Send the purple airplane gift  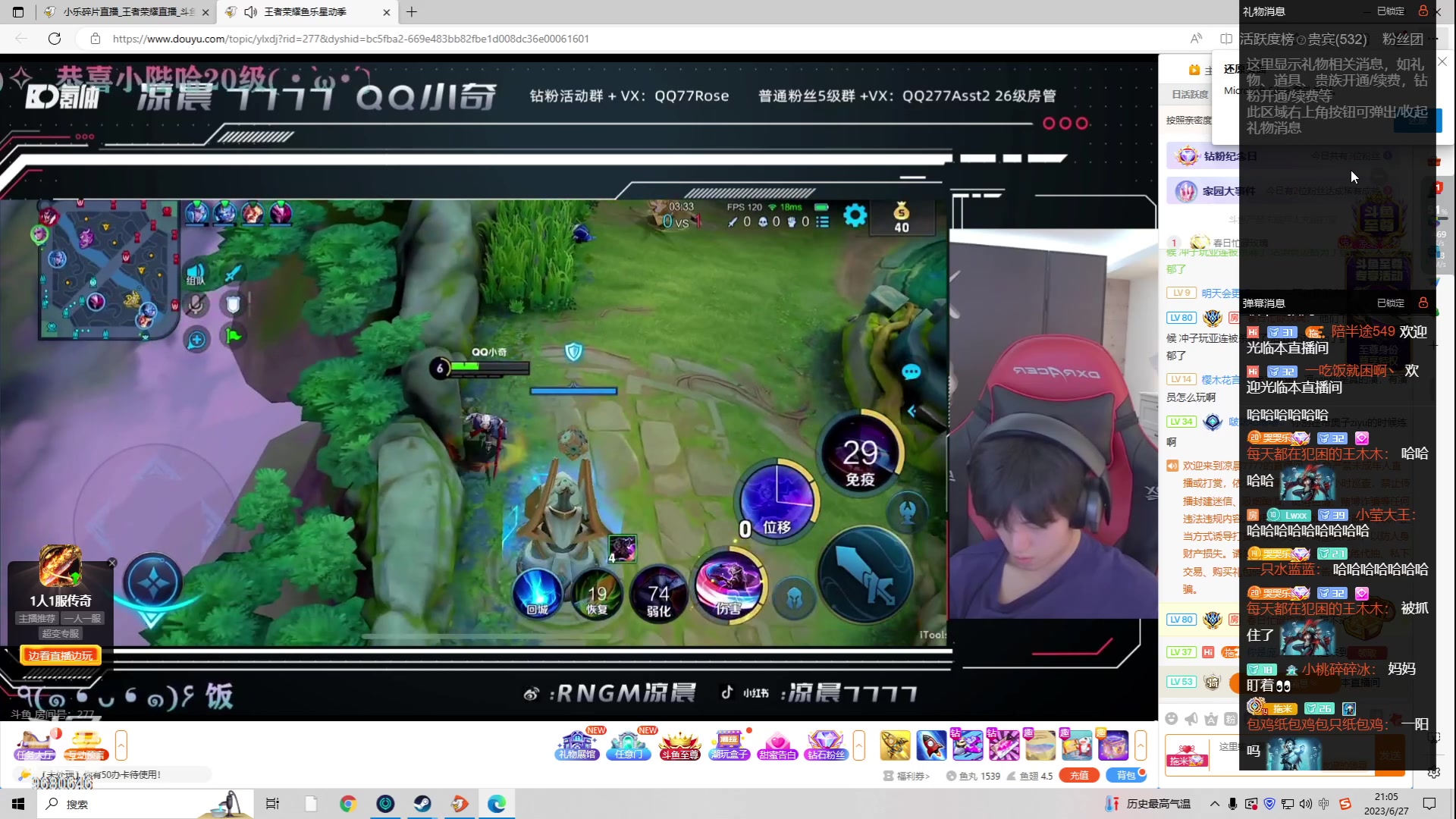pos(968,745)
